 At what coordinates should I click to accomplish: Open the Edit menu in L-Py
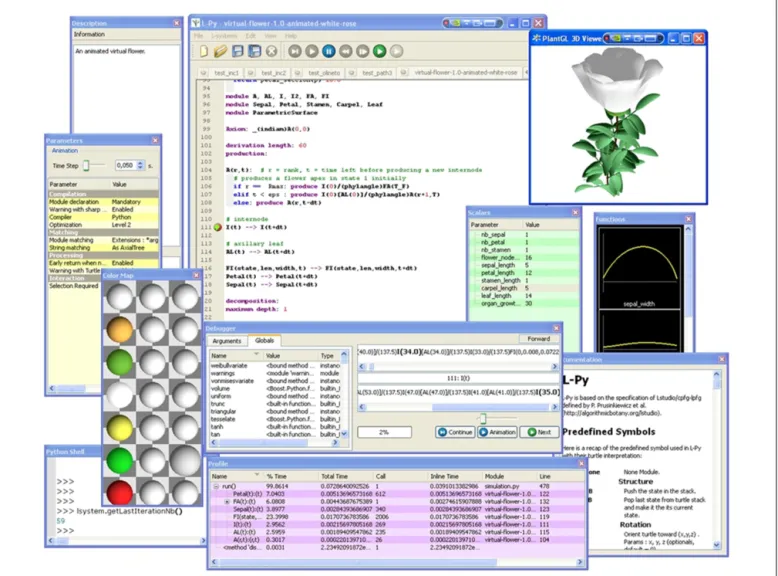[251, 36]
